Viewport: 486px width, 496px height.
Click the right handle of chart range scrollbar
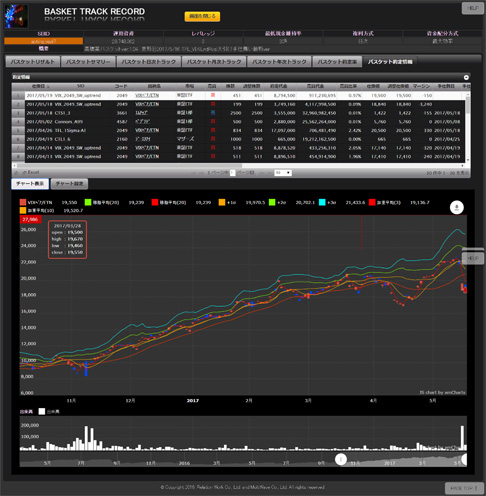coord(464,460)
